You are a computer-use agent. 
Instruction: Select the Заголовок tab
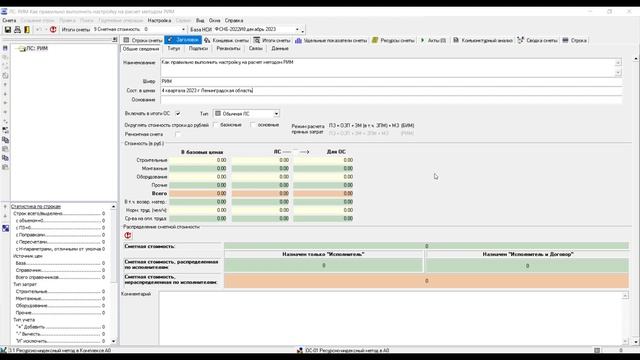click(x=183, y=40)
